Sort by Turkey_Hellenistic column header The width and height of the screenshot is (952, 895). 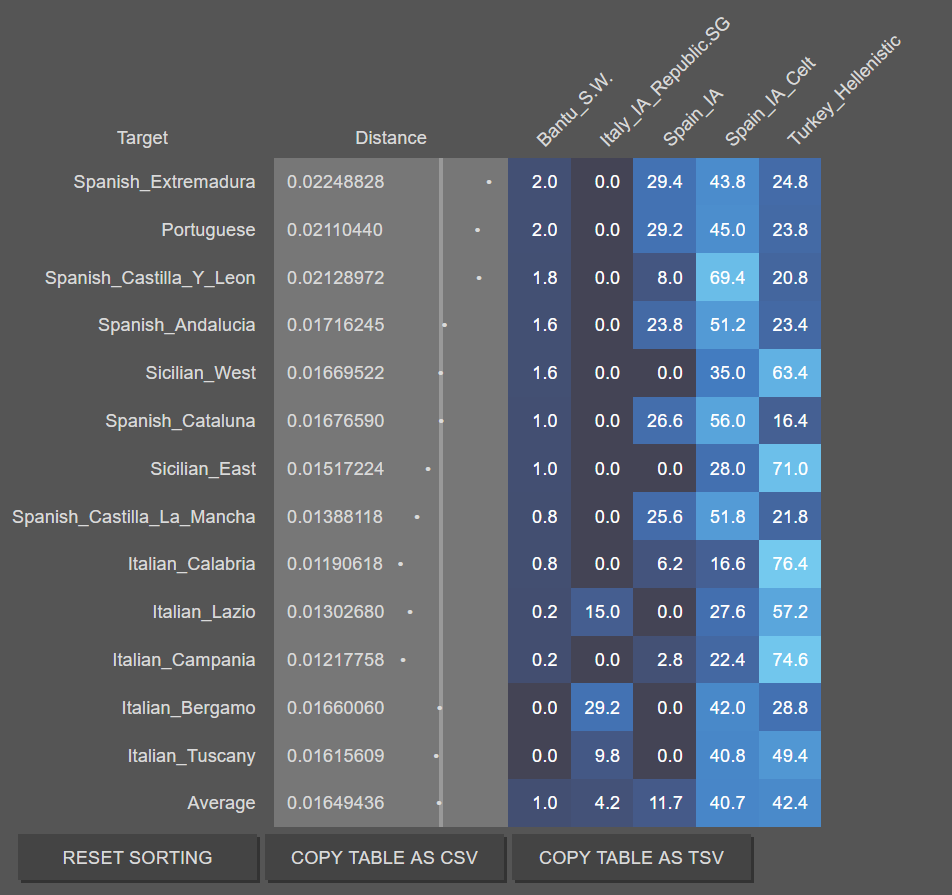pos(844,90)
